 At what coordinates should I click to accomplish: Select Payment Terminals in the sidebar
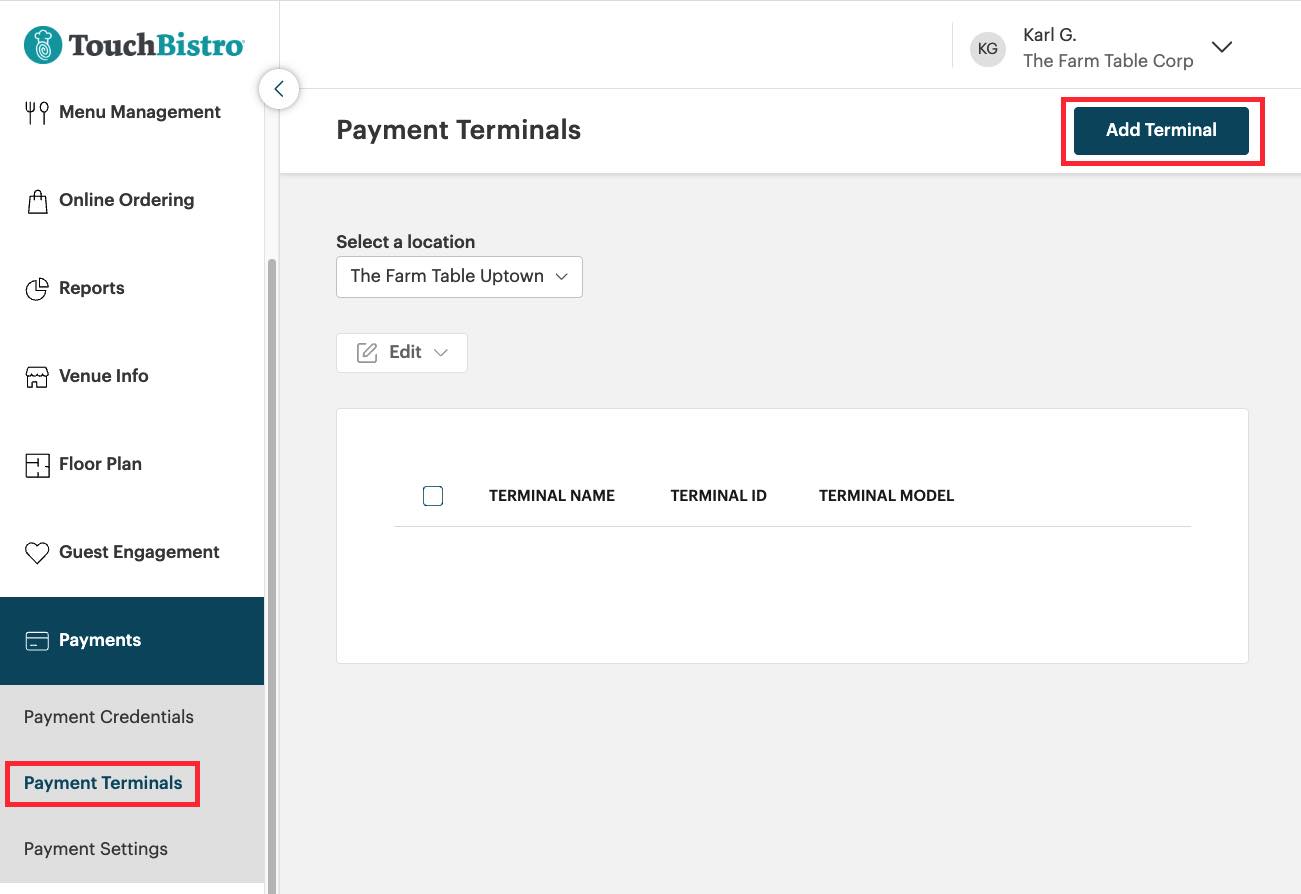pyautogui.click(x=103, y=783)
